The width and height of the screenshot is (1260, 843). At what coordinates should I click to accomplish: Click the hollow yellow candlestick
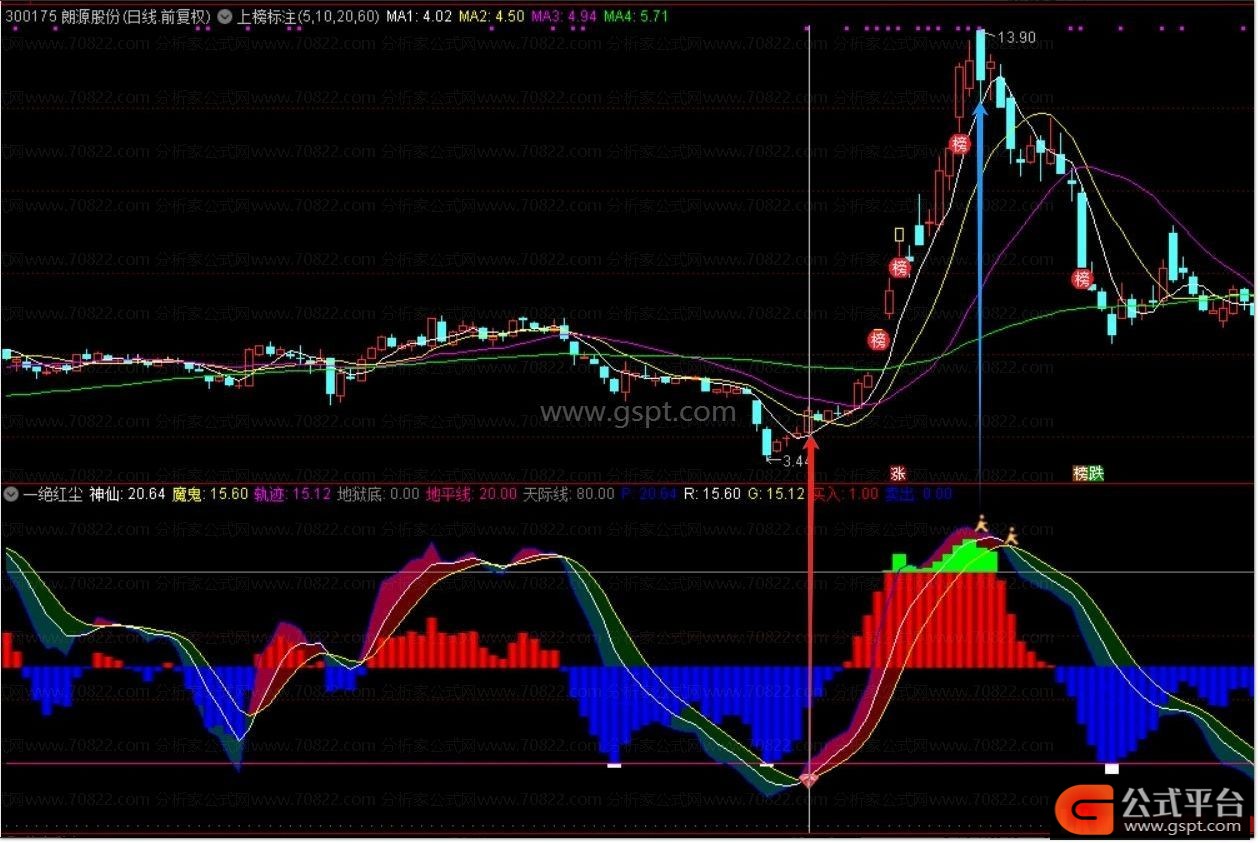(x=899, y=235)
